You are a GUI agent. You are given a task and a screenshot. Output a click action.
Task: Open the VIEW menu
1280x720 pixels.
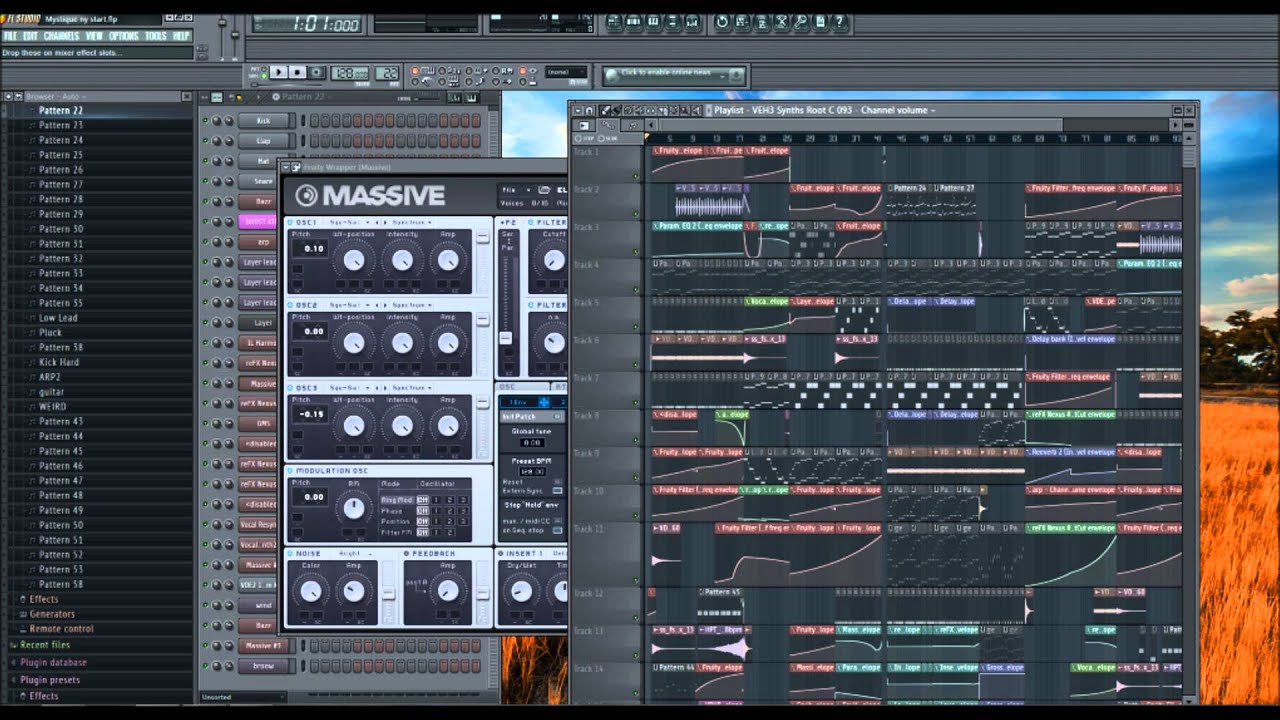point(94,36)
